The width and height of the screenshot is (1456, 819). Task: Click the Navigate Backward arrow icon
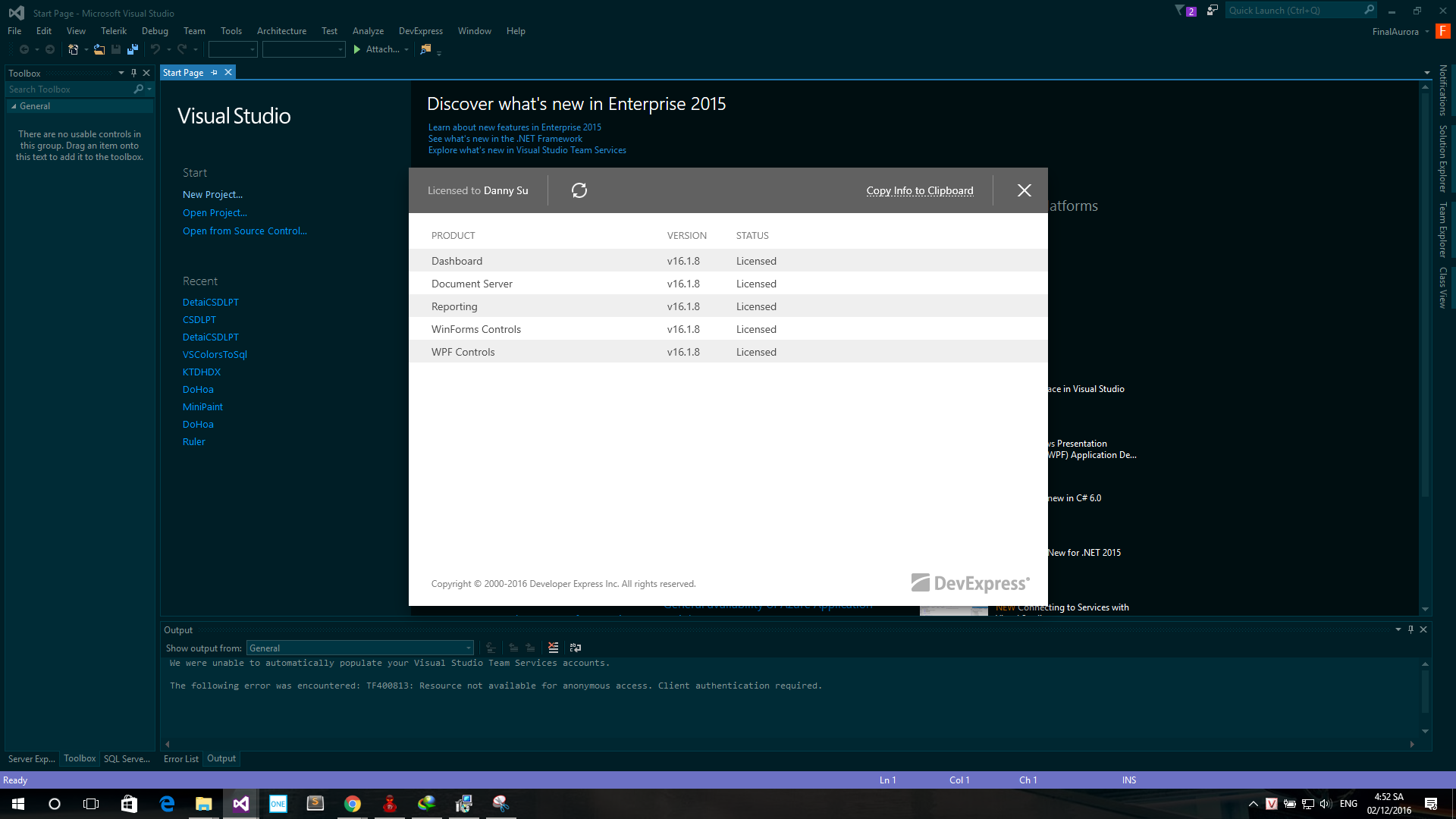25,49
